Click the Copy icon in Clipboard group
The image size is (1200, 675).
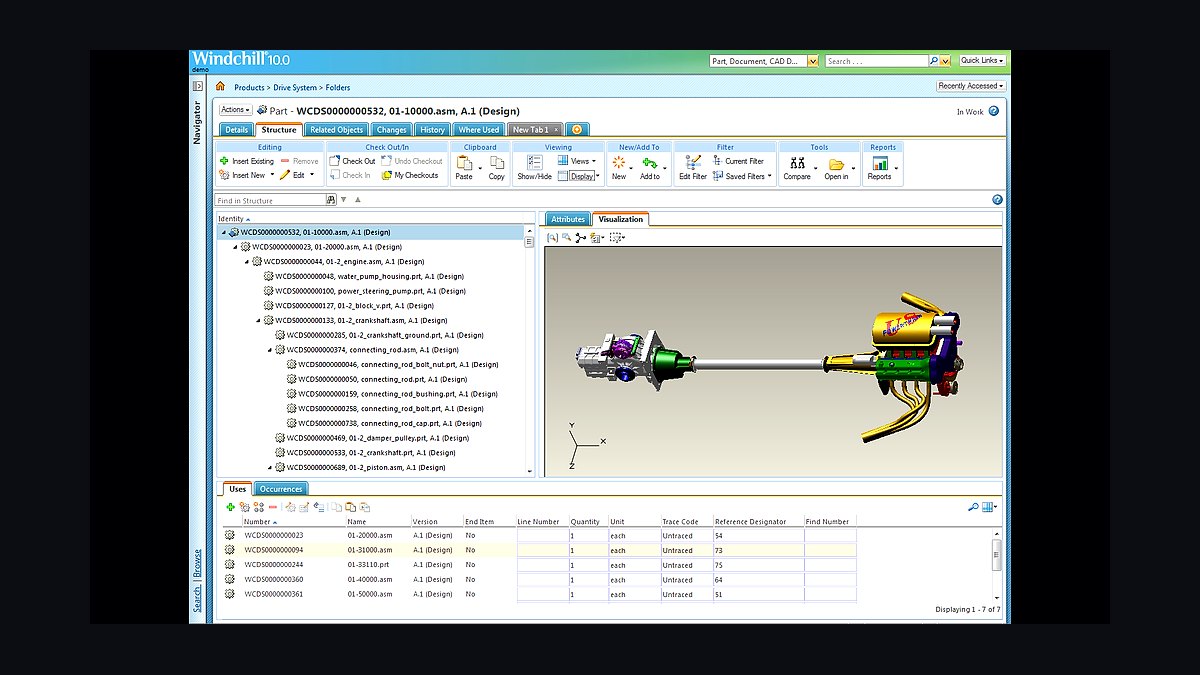(496, 162)
